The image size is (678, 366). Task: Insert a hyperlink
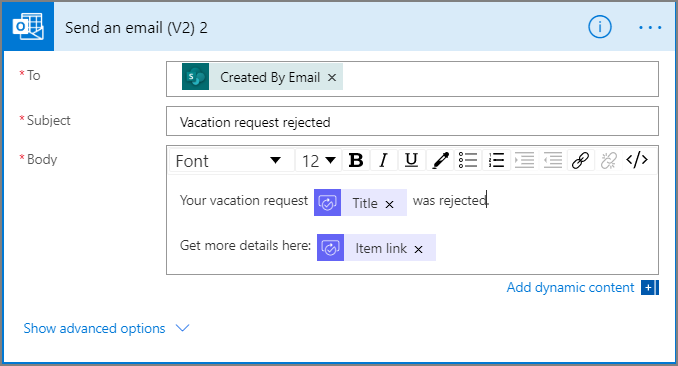coord(580,161)
